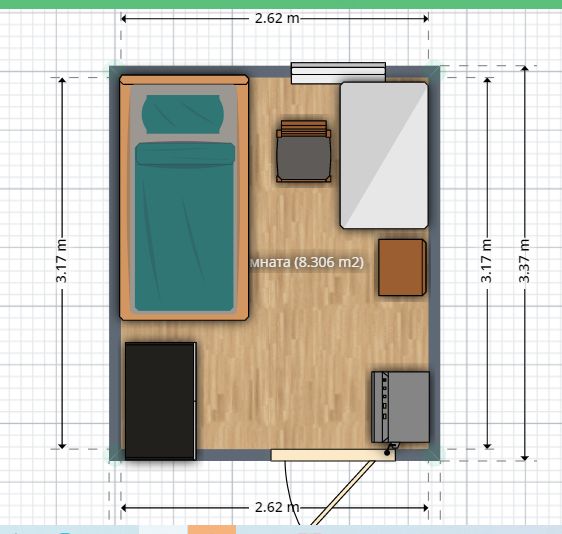Image resolution: width=562 pixels, height=534 pixels.
Task: Click the left wall of the room
Action: point(115,263)
